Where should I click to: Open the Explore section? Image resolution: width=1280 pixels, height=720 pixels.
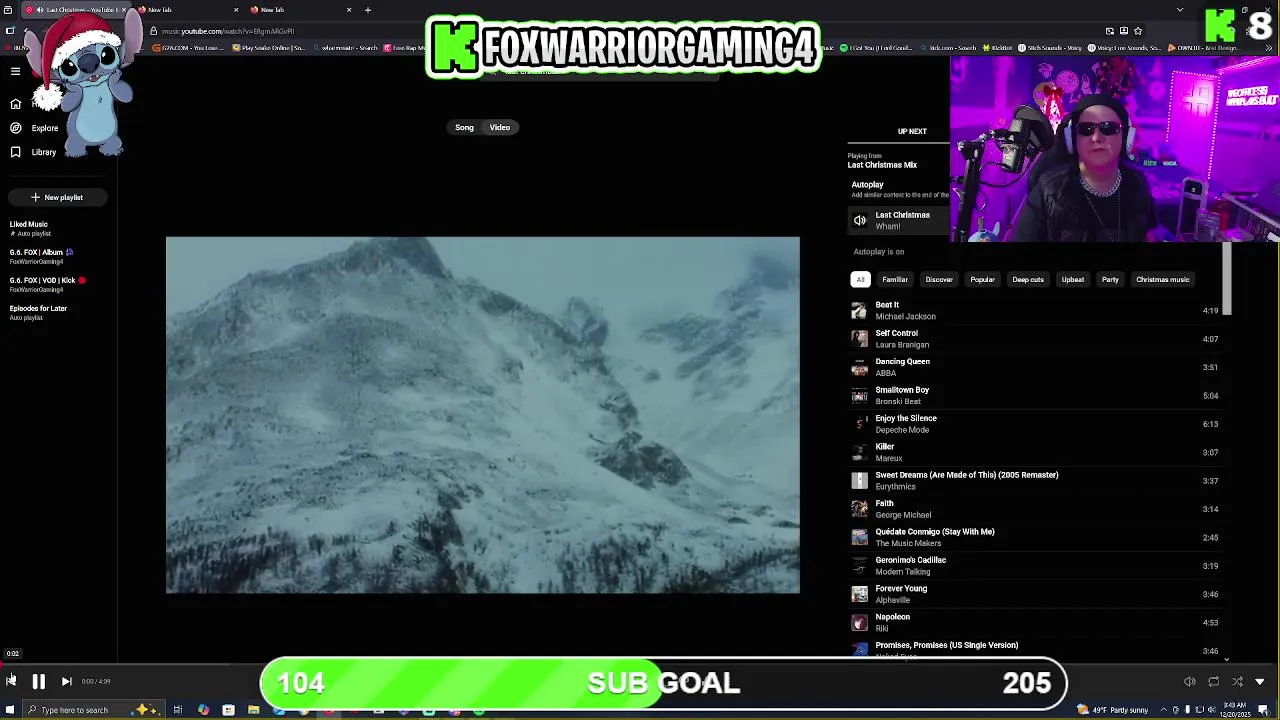point(34,128)
